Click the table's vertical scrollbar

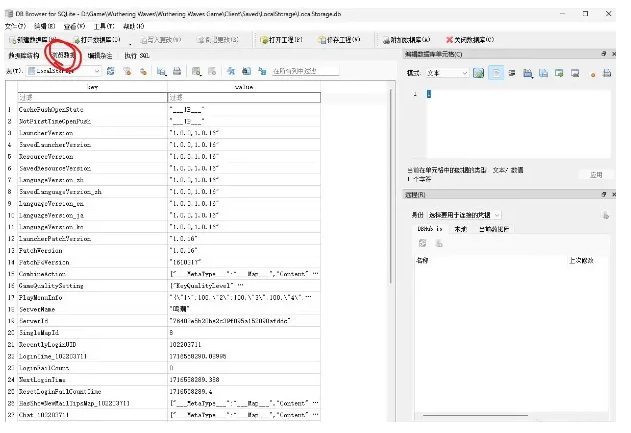(x=390, y=185)
